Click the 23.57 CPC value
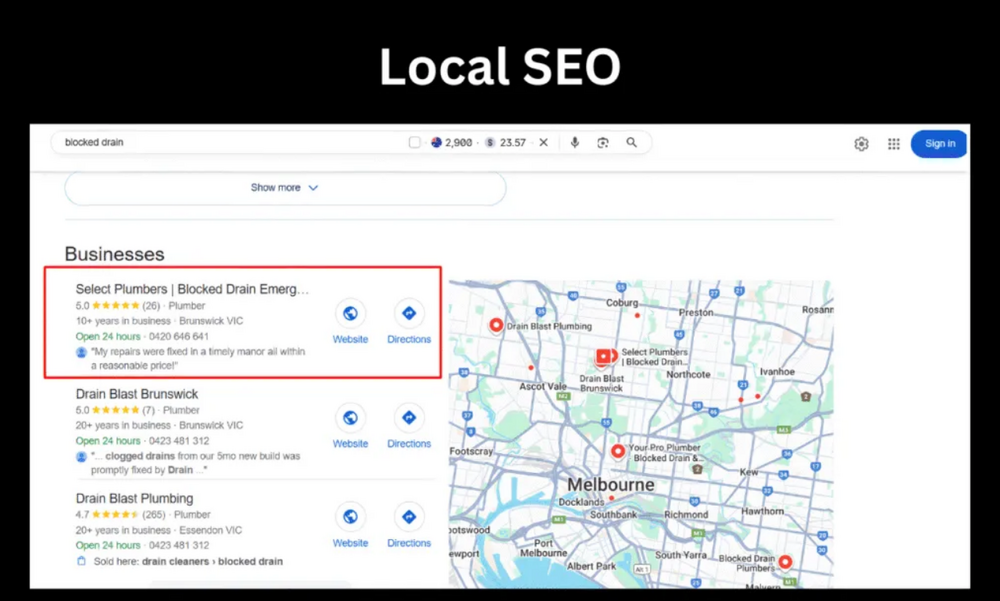The width and height of the screenshot is (1000, 601). click(x=513, y=142)
